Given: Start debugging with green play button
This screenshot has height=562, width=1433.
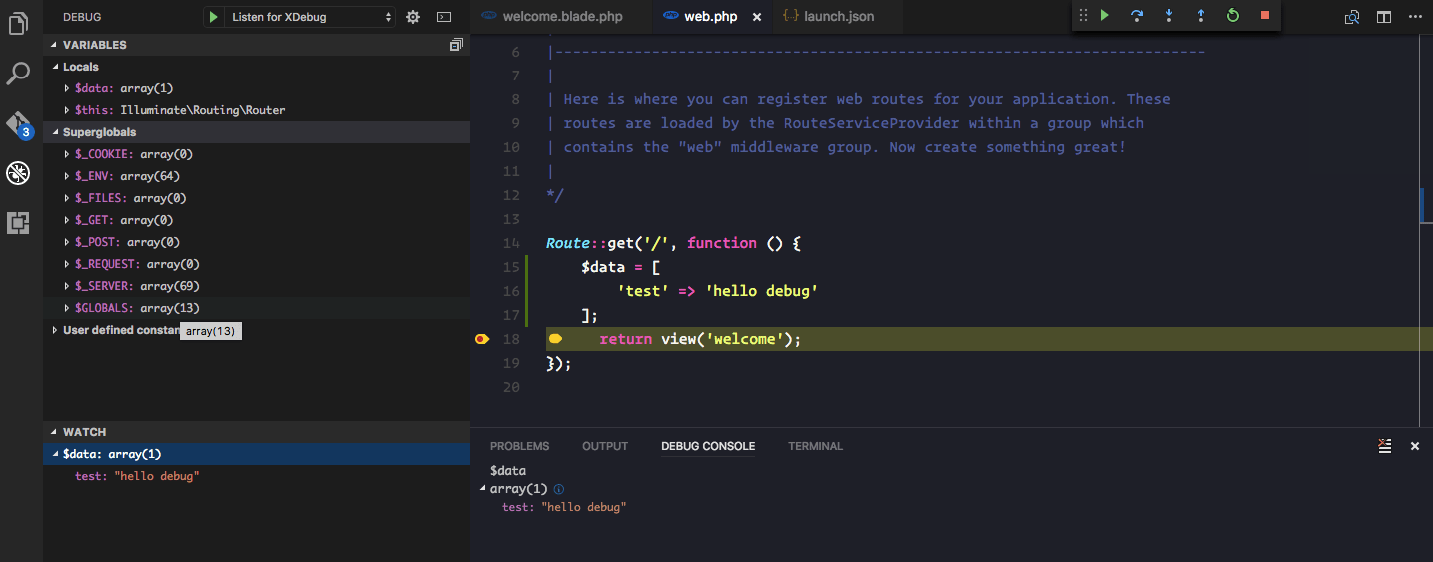Looking at the screenshot, I should (213, 17).
